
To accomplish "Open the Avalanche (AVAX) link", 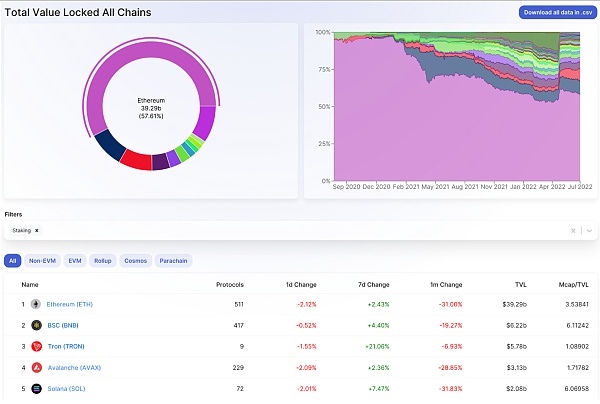I will [74, 368].
